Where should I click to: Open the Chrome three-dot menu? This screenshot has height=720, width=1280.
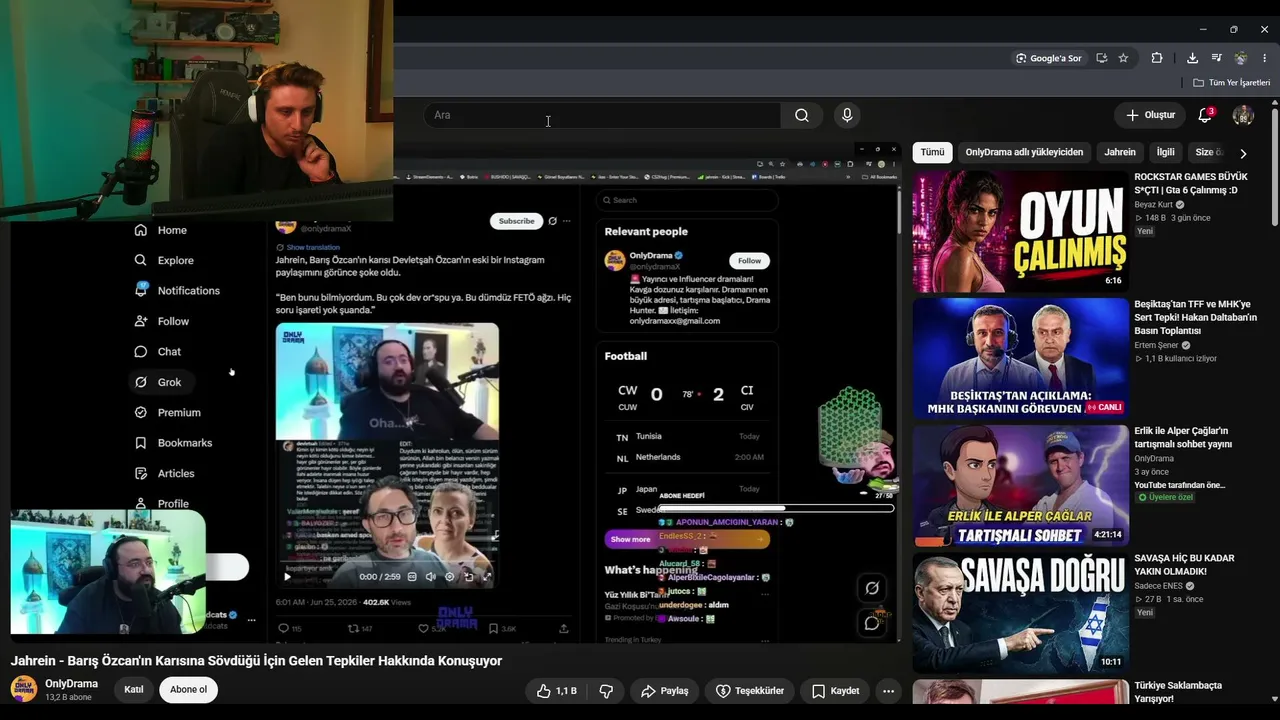coord(1264,58)
